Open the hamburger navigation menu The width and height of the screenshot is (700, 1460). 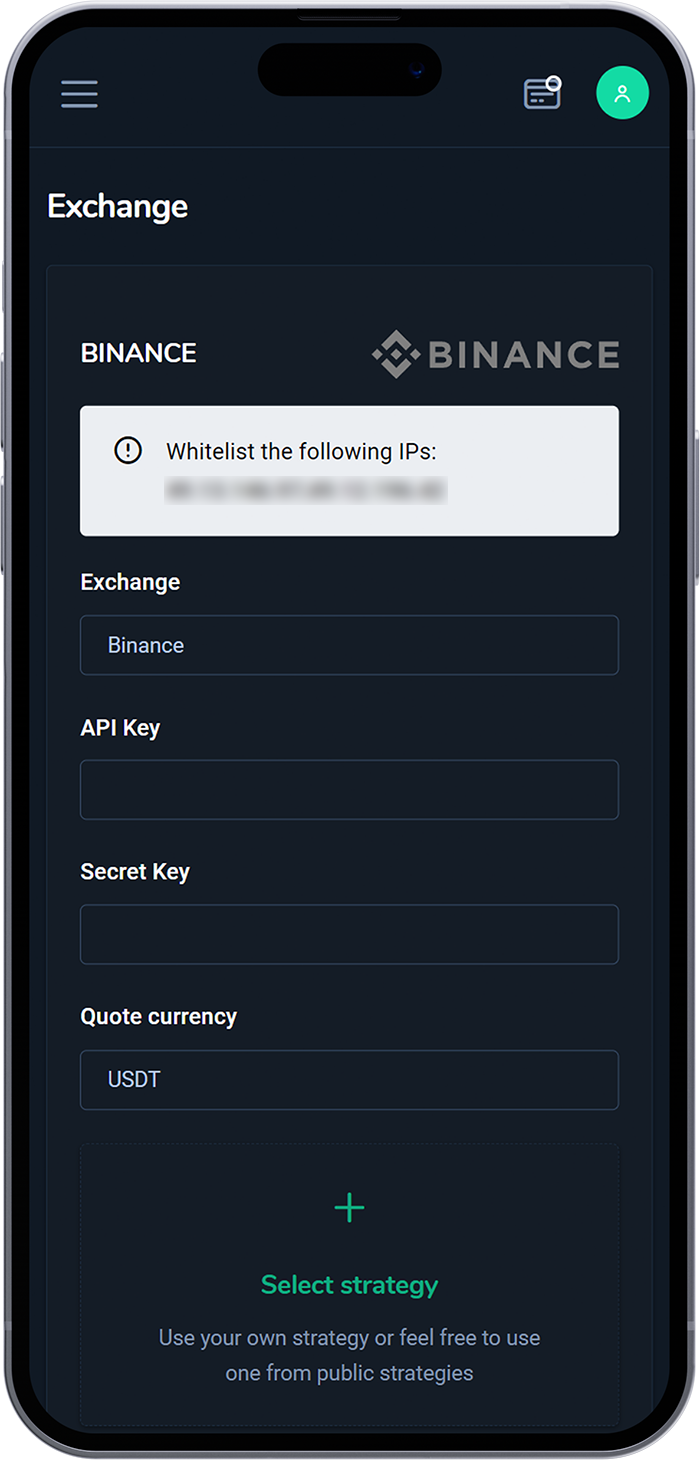point(79,94)
